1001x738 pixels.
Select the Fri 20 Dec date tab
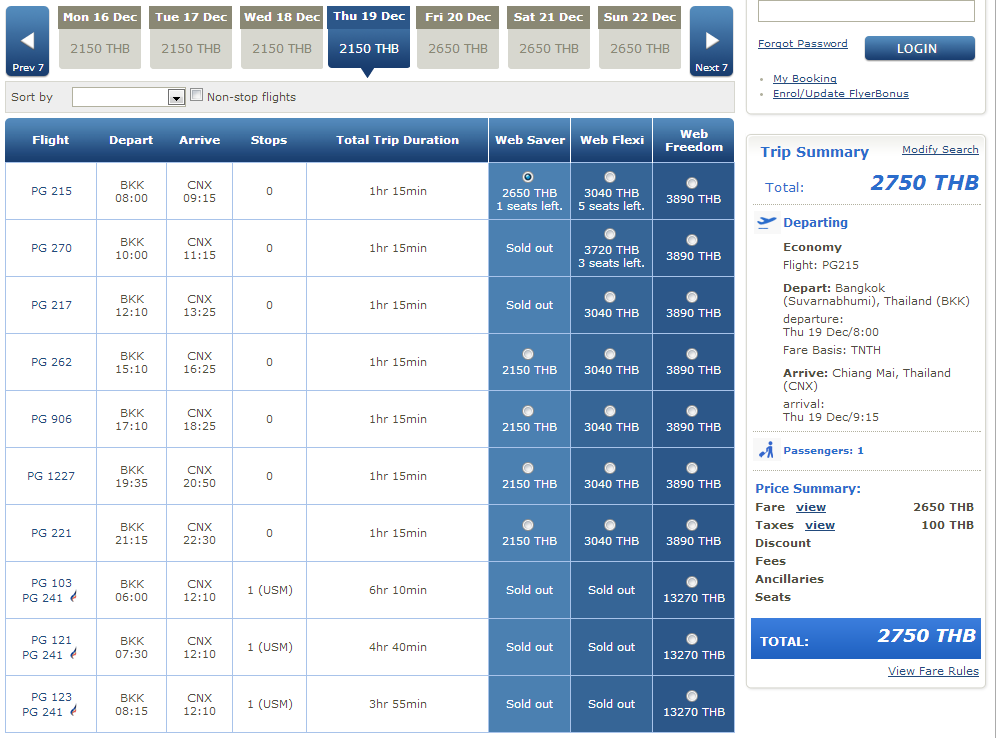pyautogui.click(x=458, y=37)
